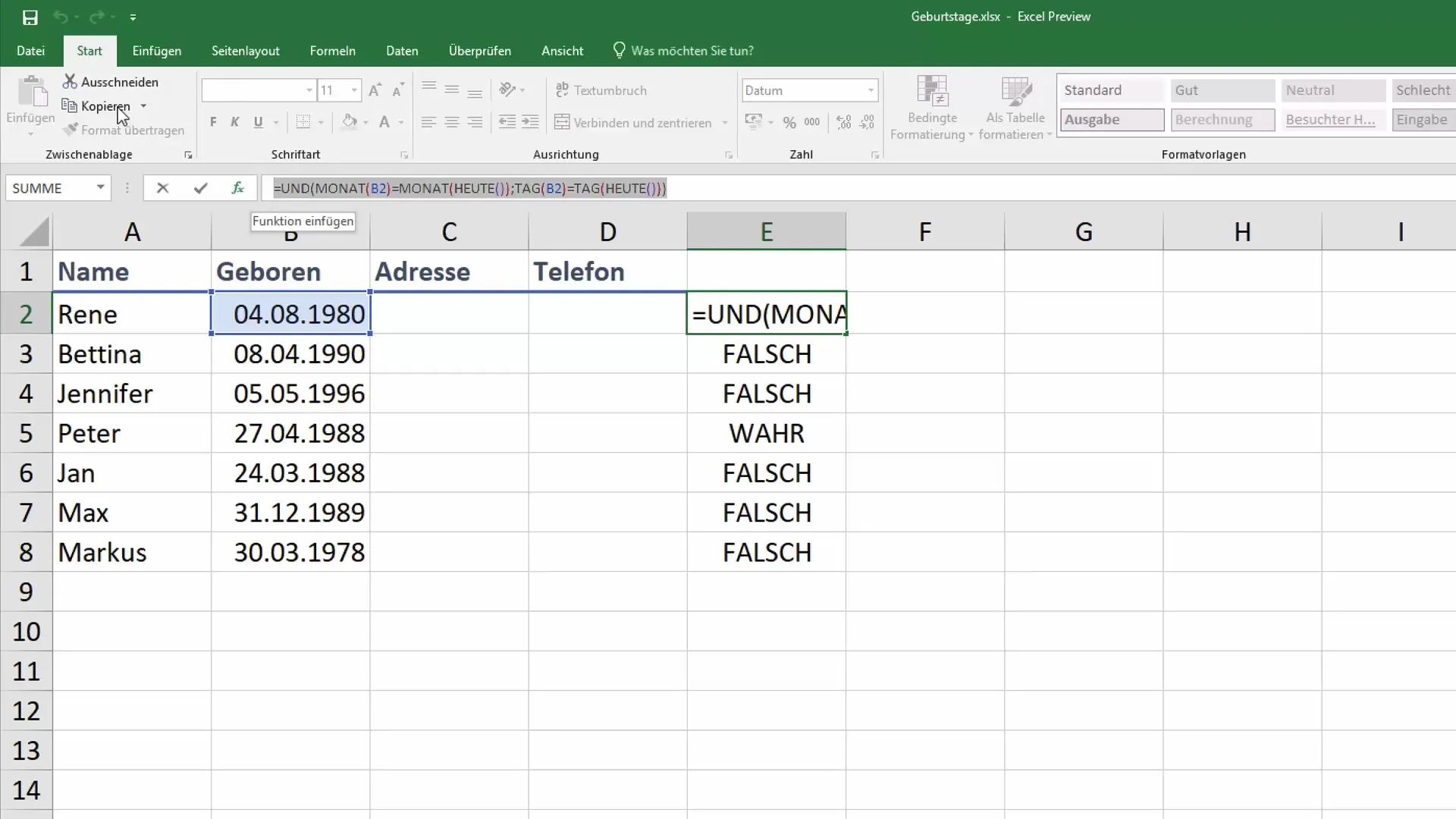
Task: Click the accounting currency format icon
Action: click(x=754, y=122)
